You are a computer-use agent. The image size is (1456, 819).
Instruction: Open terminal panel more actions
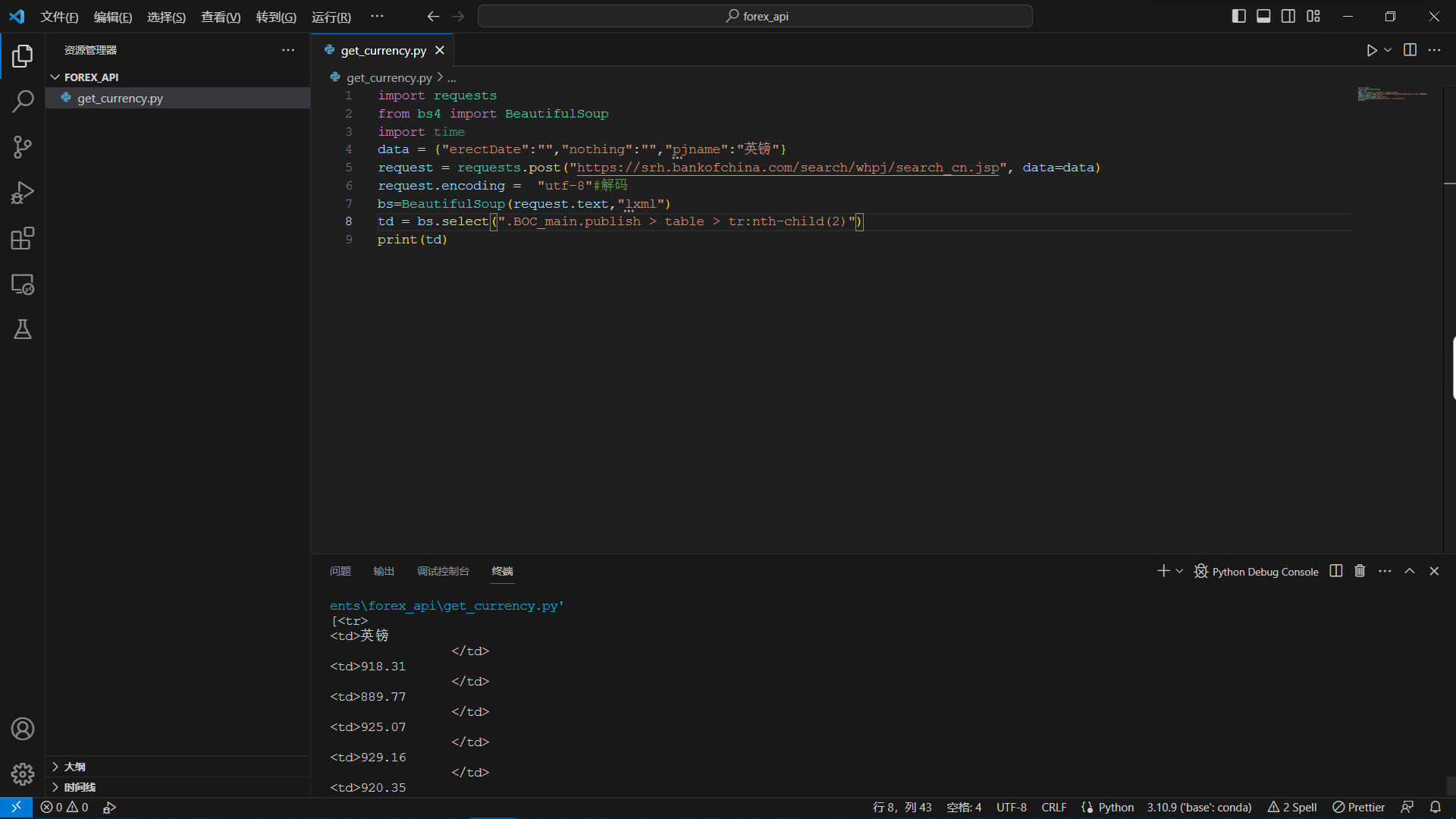point(1385,571)
